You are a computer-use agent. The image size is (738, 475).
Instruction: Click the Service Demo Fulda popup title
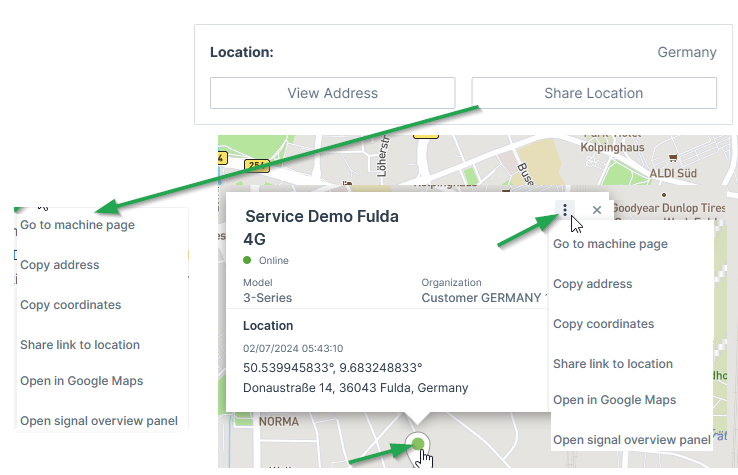click(x=321, y=216)
